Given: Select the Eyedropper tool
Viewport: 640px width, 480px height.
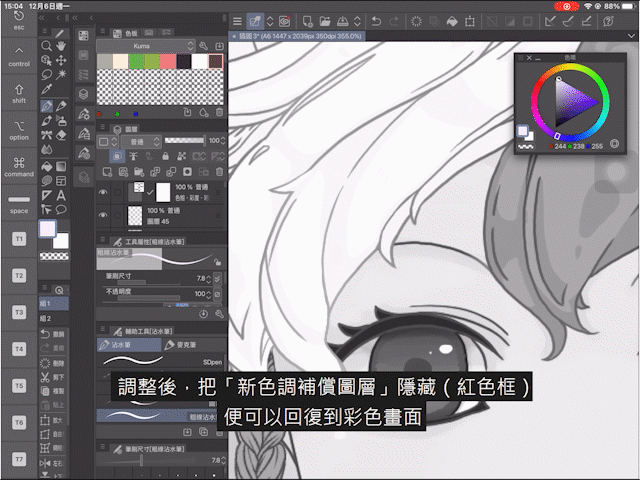Looking at the screenshot, I should 47,89.
